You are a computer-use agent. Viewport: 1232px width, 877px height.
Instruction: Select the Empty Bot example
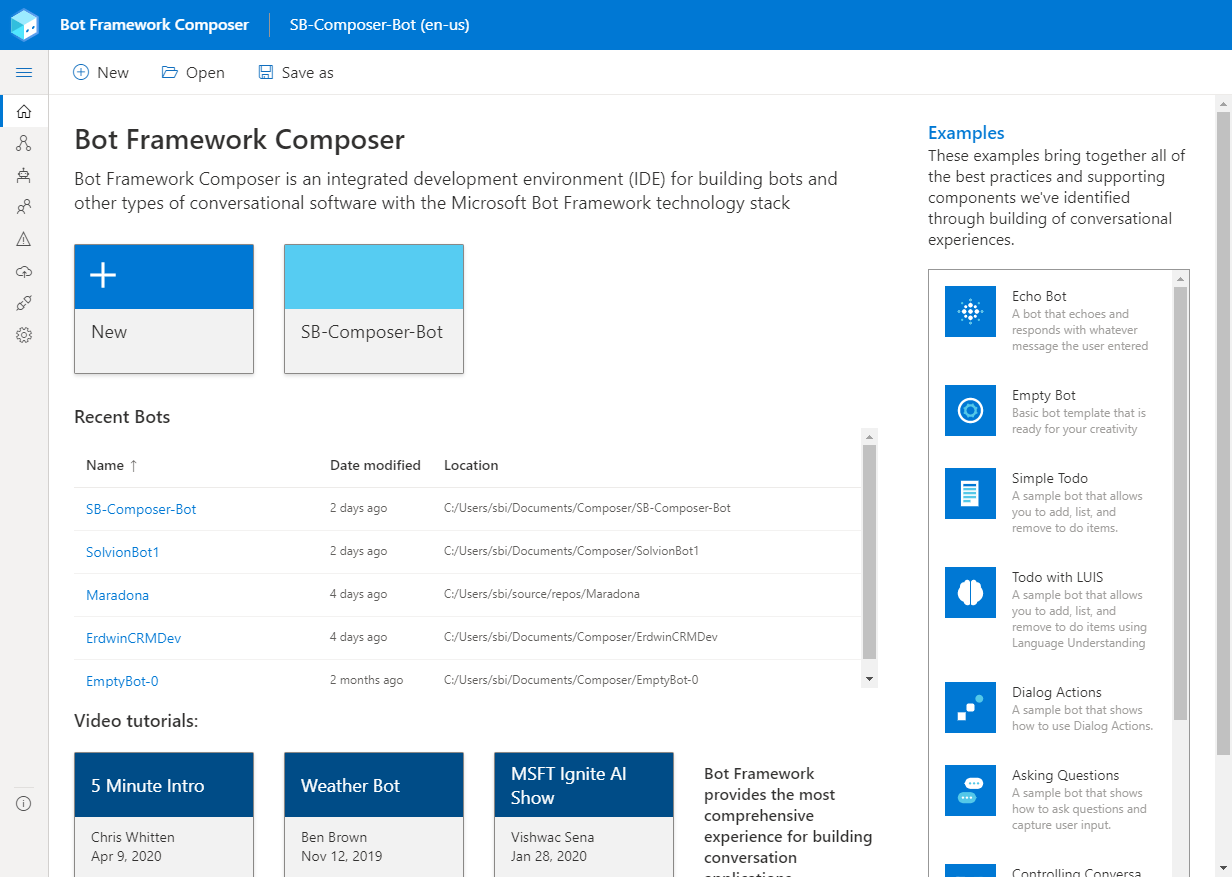click(1050, 411)
